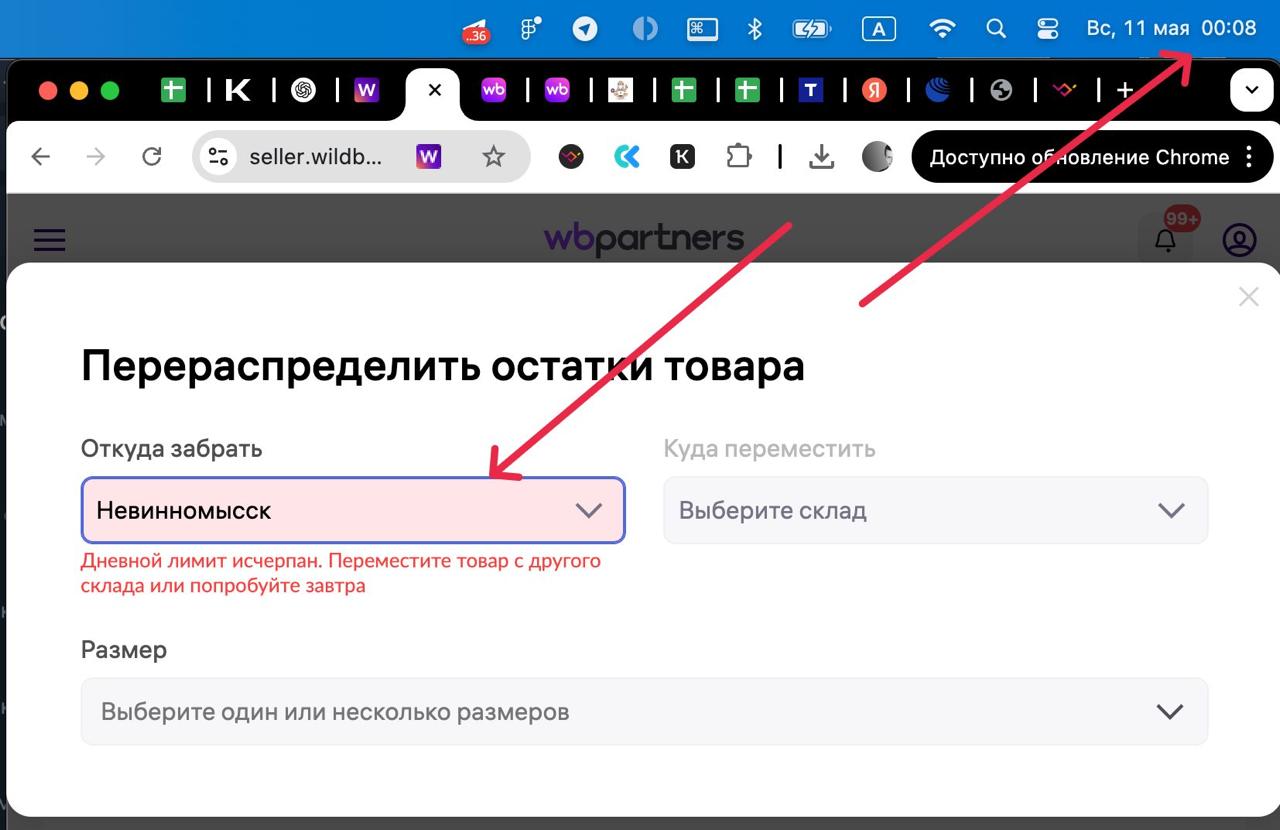Open the Chrome extensions puzzle icon
Viewport: 1280px width, 830px height.
739,156
